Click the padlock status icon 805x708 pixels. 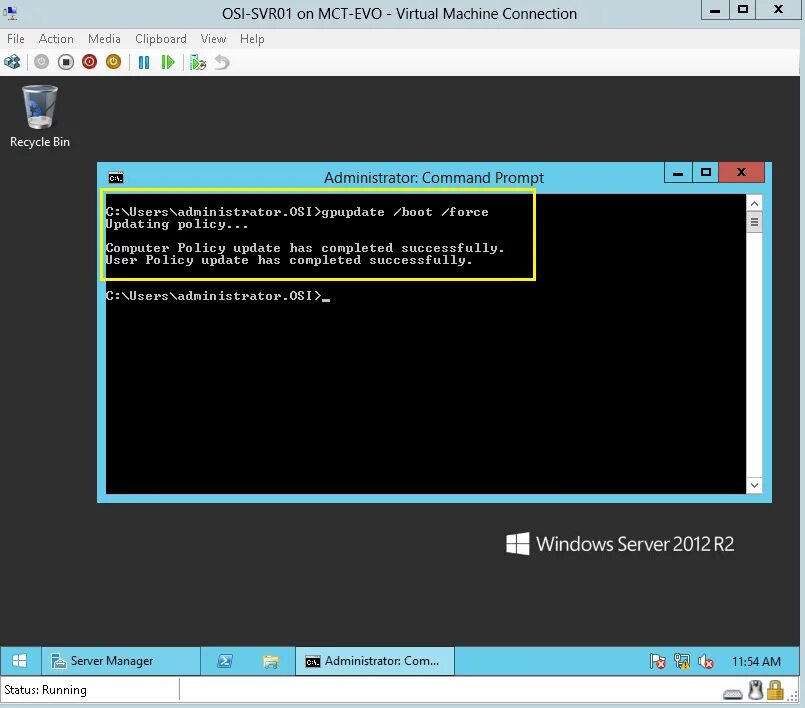point(775,690)
